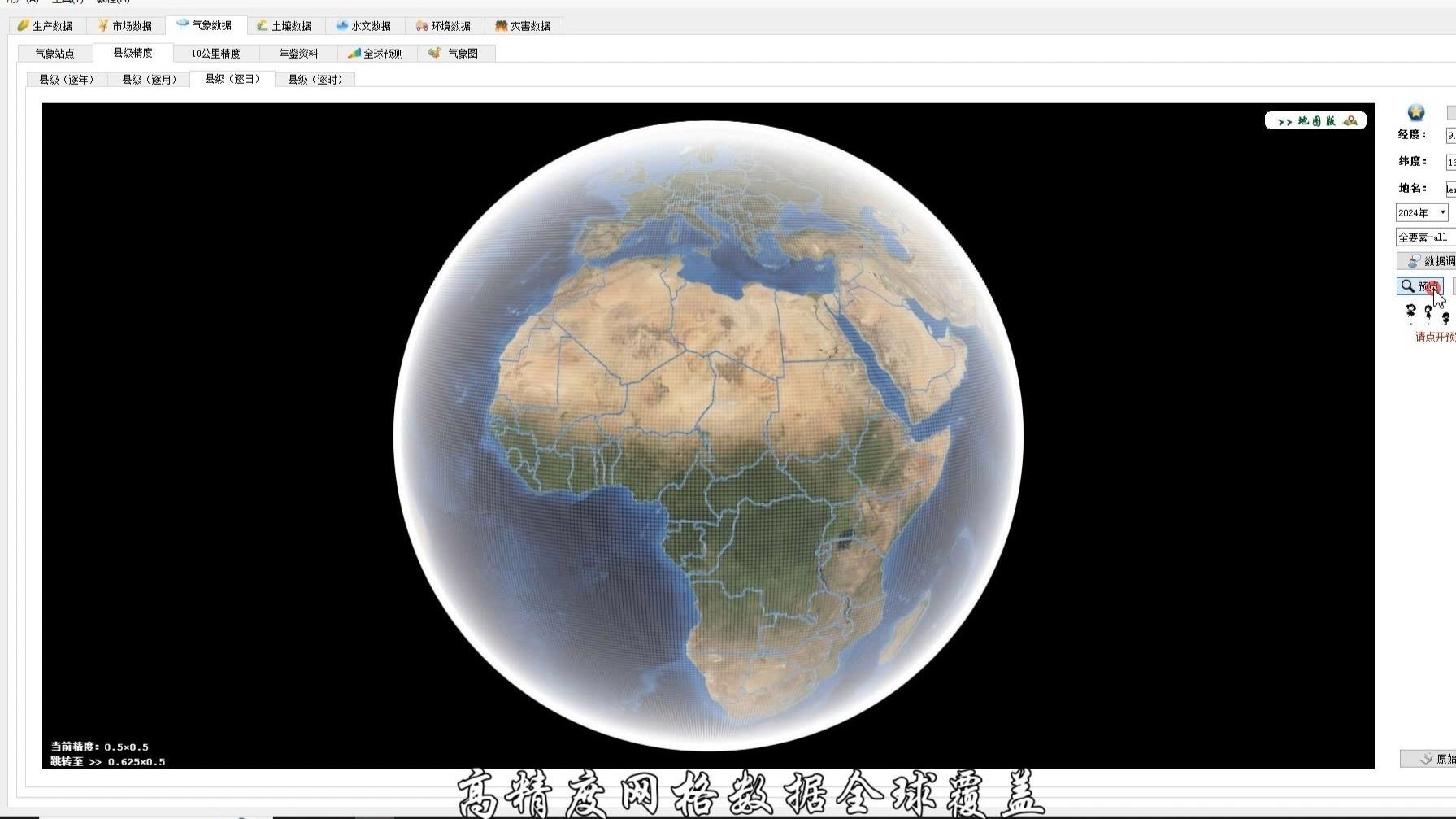Select the 气象站点 sub-tab
The height and width of the screenshot is (819, 1456).
[x=55, y=54]
